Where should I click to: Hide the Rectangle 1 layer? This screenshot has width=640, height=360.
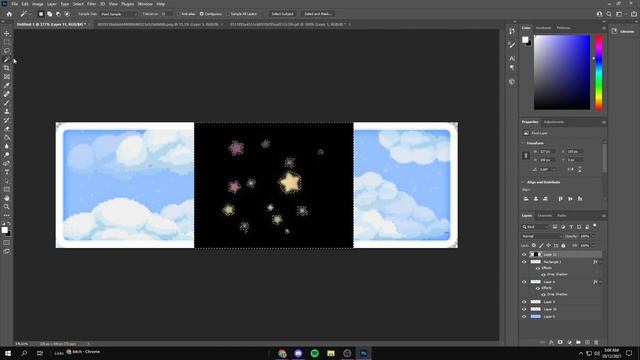(524, 262)
